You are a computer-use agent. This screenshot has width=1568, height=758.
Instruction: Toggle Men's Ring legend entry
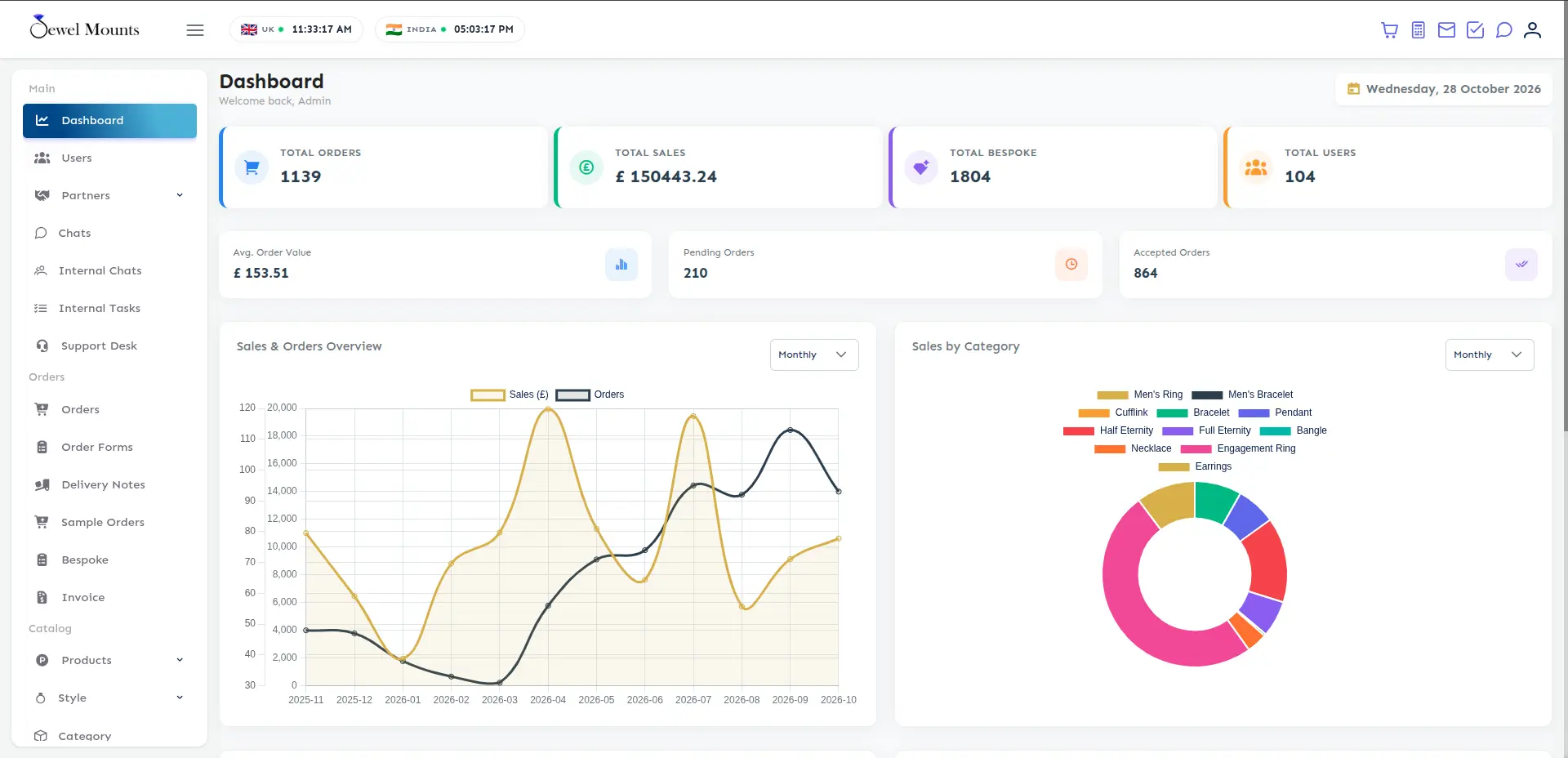(x=1140, y=395)
